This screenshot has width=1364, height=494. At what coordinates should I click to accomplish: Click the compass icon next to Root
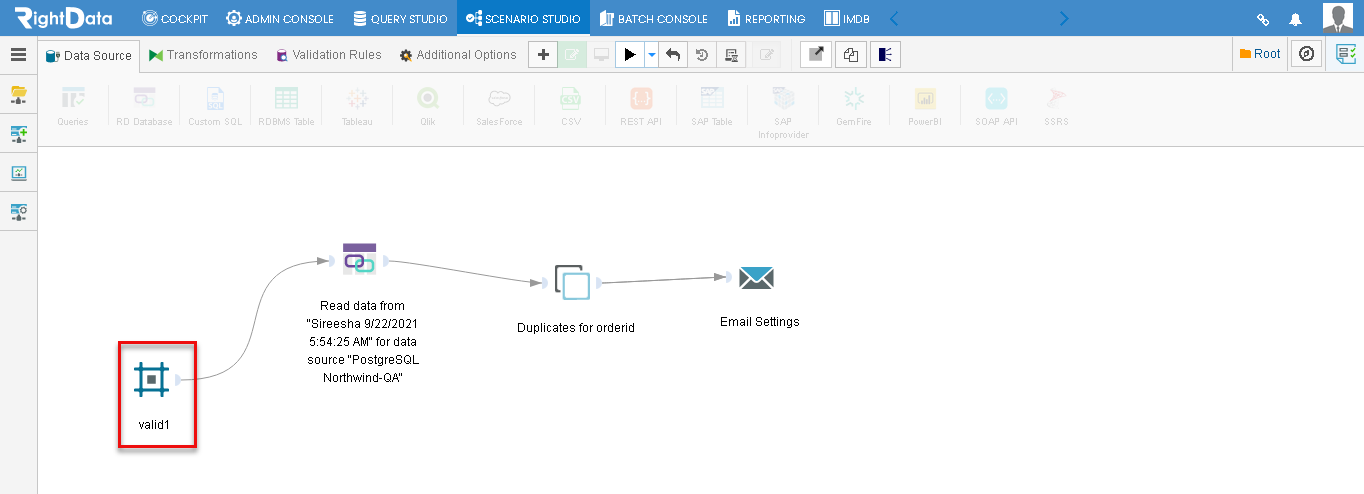[x=1306, y=54]
